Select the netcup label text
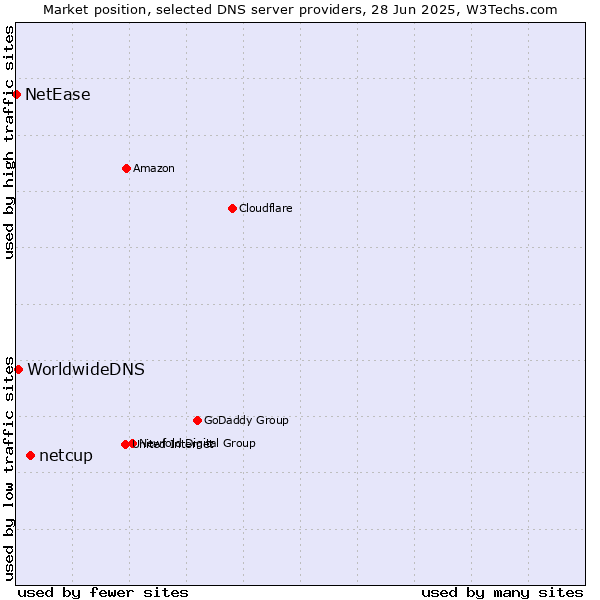The height and width of the screenshot is (600, 600). [x=66, y=456]
